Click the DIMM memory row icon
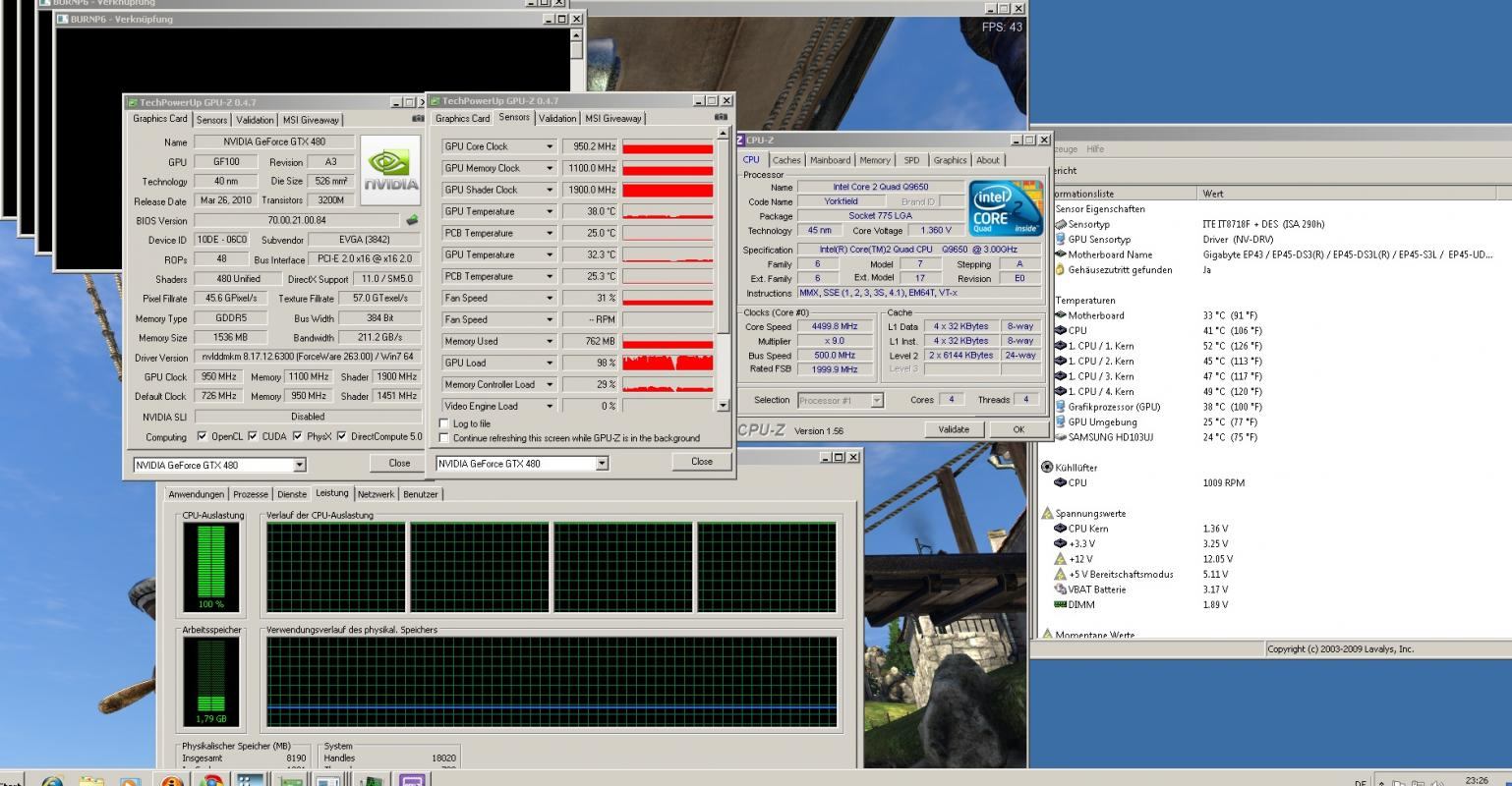Image resolution: width=1512 pixels, height=786 pixels. (1061, 605)
